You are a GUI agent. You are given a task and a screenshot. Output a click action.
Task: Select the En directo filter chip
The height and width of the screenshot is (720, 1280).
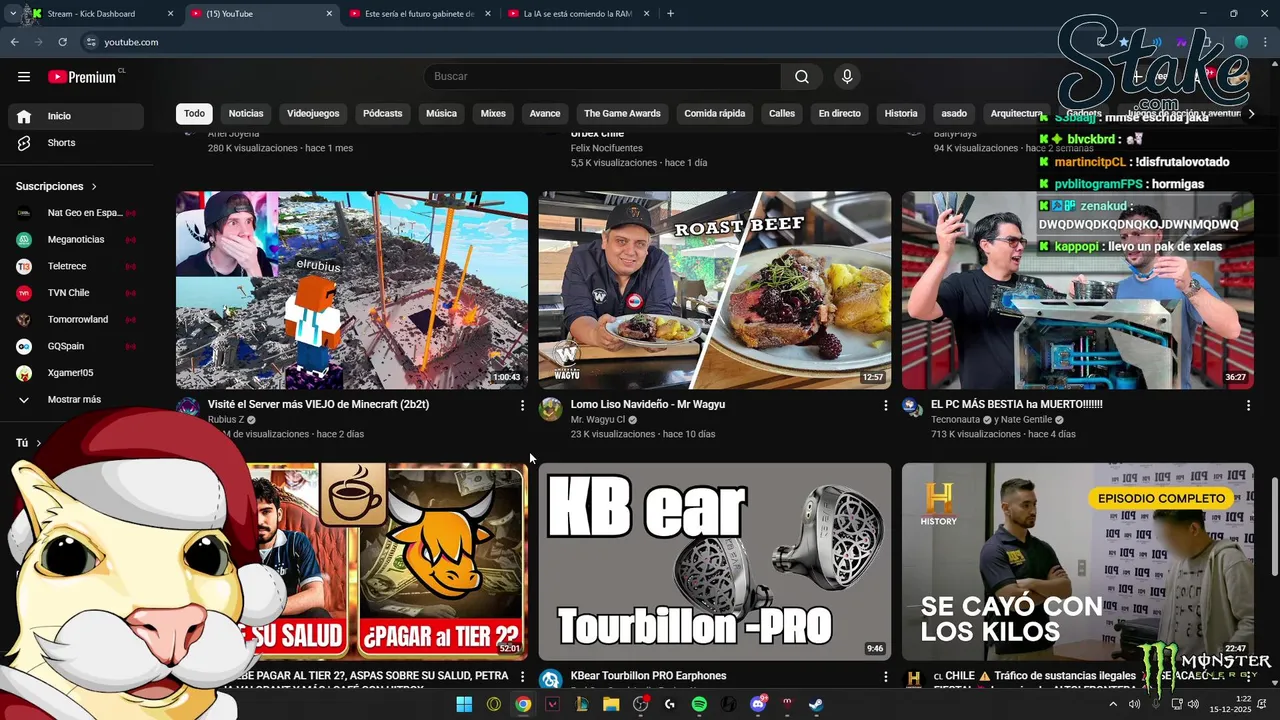(x=840, y=114)
